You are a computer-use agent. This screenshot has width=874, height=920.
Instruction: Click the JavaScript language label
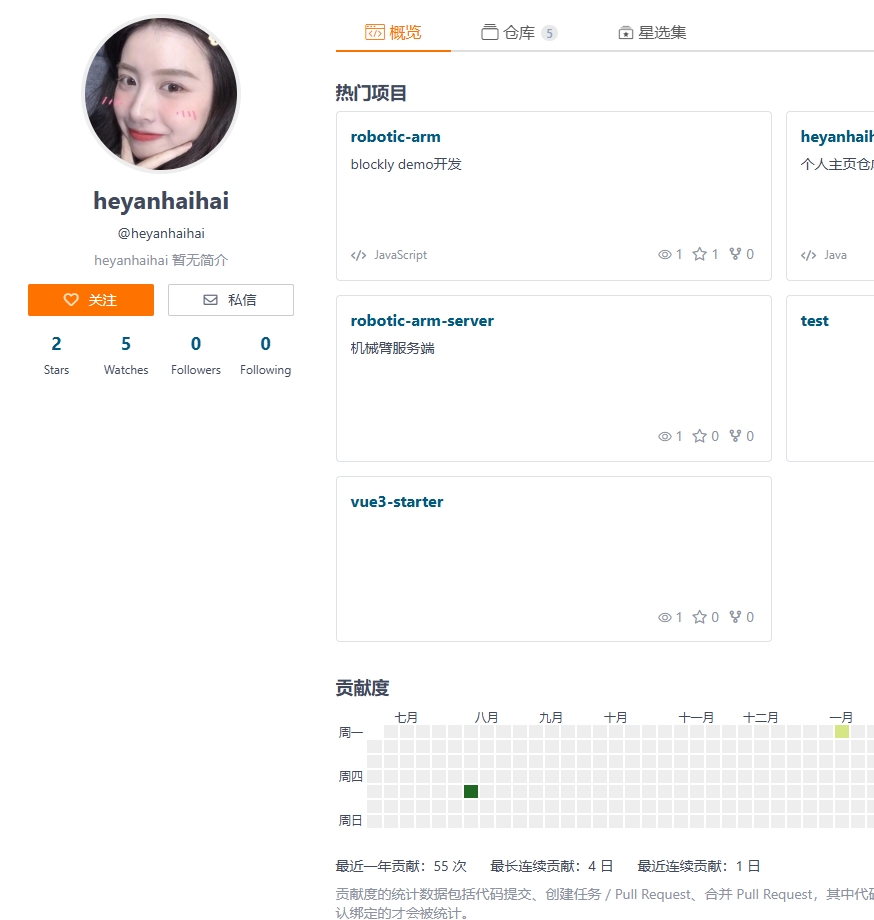[401, 255]
